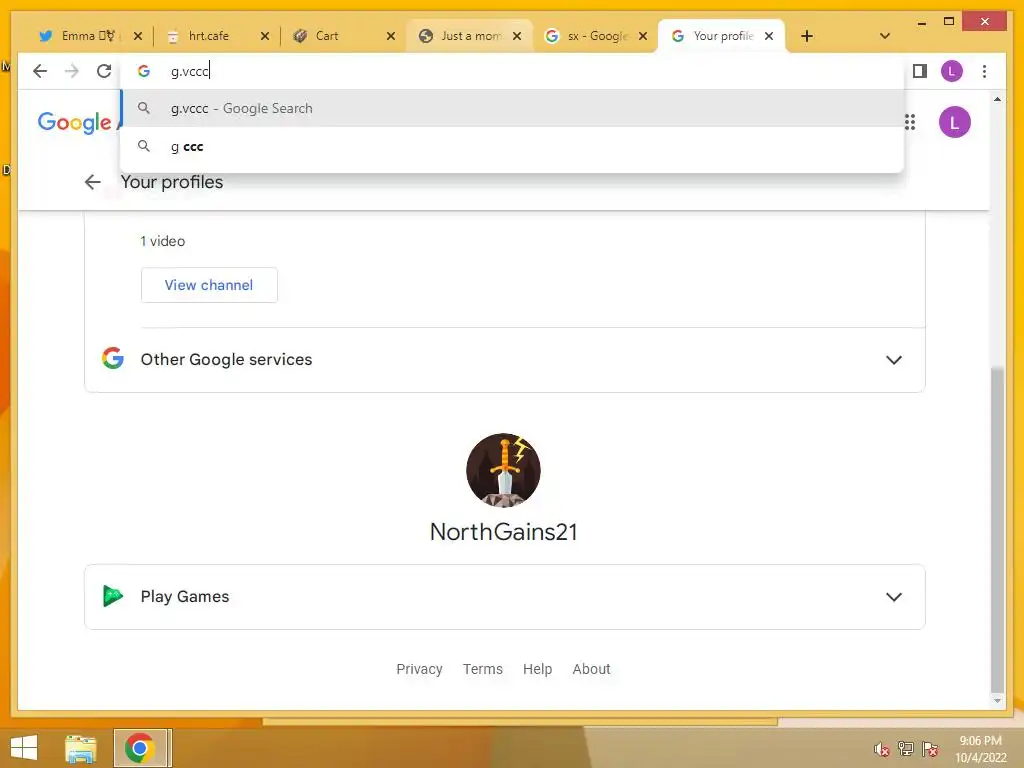Go back using browser back arrow

40,71
